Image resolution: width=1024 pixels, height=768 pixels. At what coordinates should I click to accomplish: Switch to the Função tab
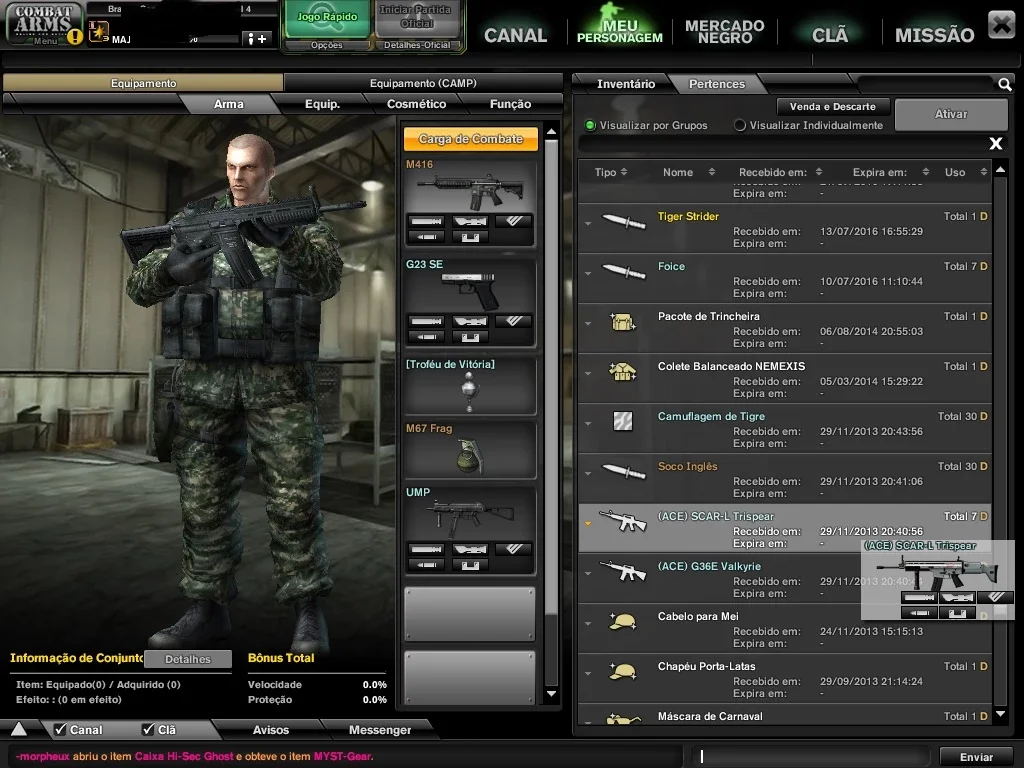510,104
